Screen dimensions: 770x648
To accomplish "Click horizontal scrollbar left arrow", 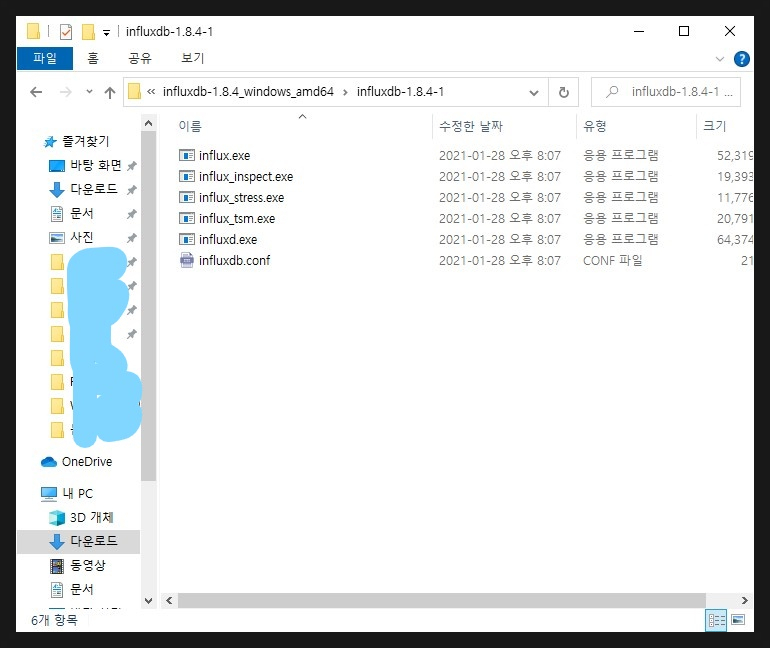I will [x=169, y=600].
